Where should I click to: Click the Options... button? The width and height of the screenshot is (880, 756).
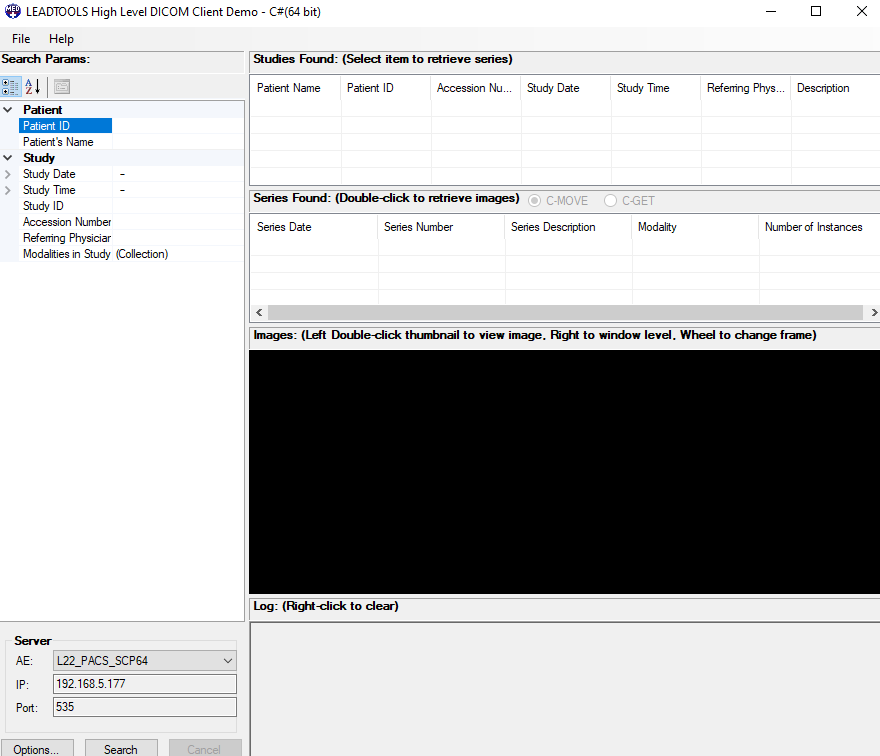coord(37,749)
